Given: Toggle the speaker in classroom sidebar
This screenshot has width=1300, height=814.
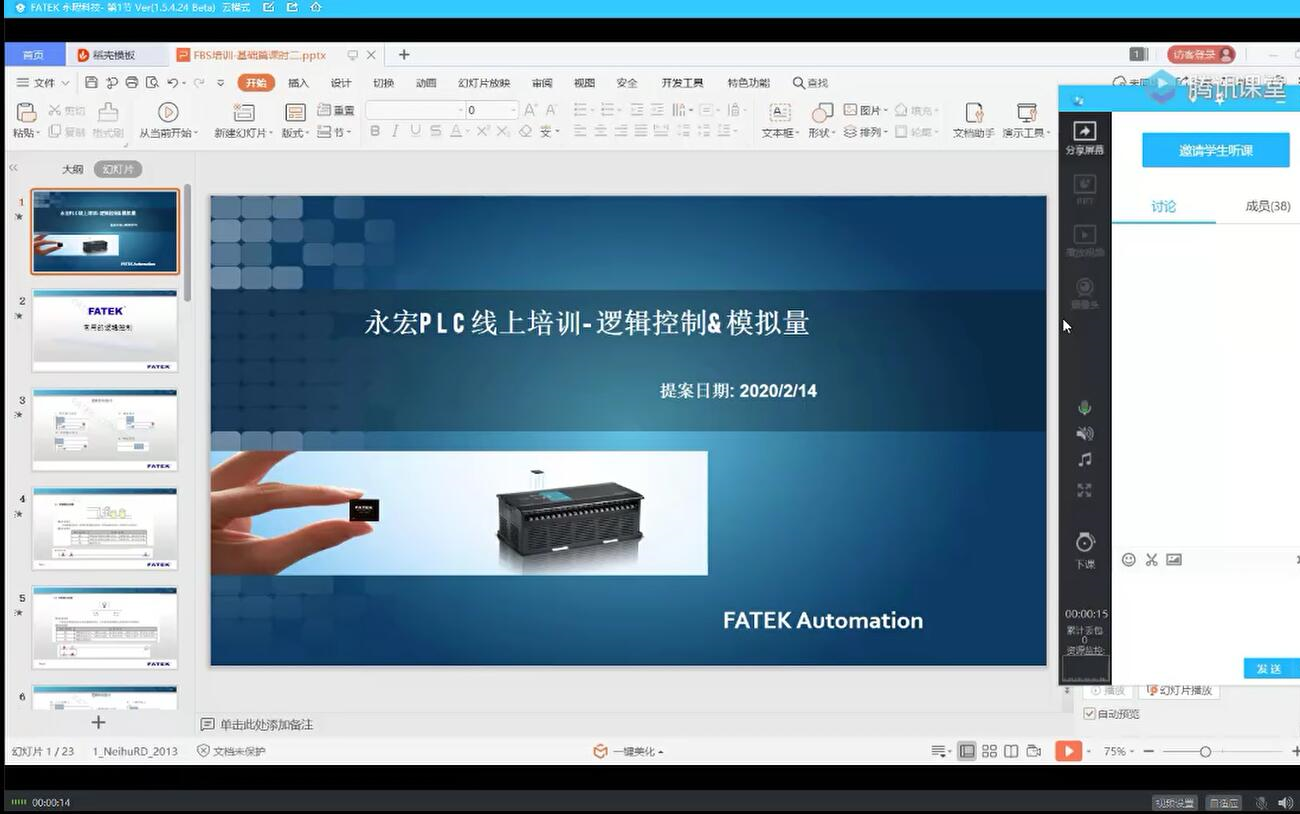Looking at the screenshot, I should pos(1085,434).
